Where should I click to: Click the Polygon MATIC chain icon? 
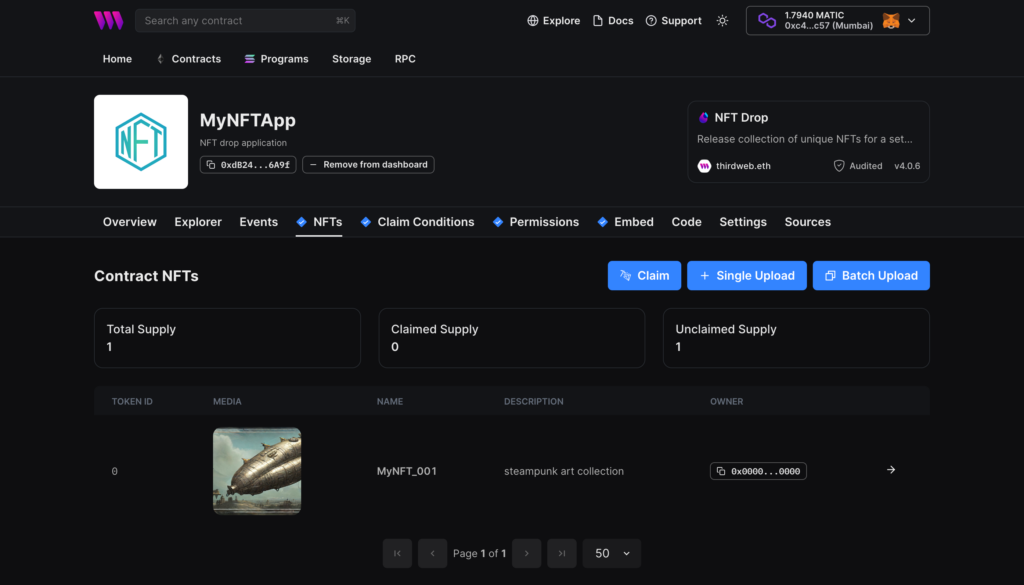coord(767,21)
